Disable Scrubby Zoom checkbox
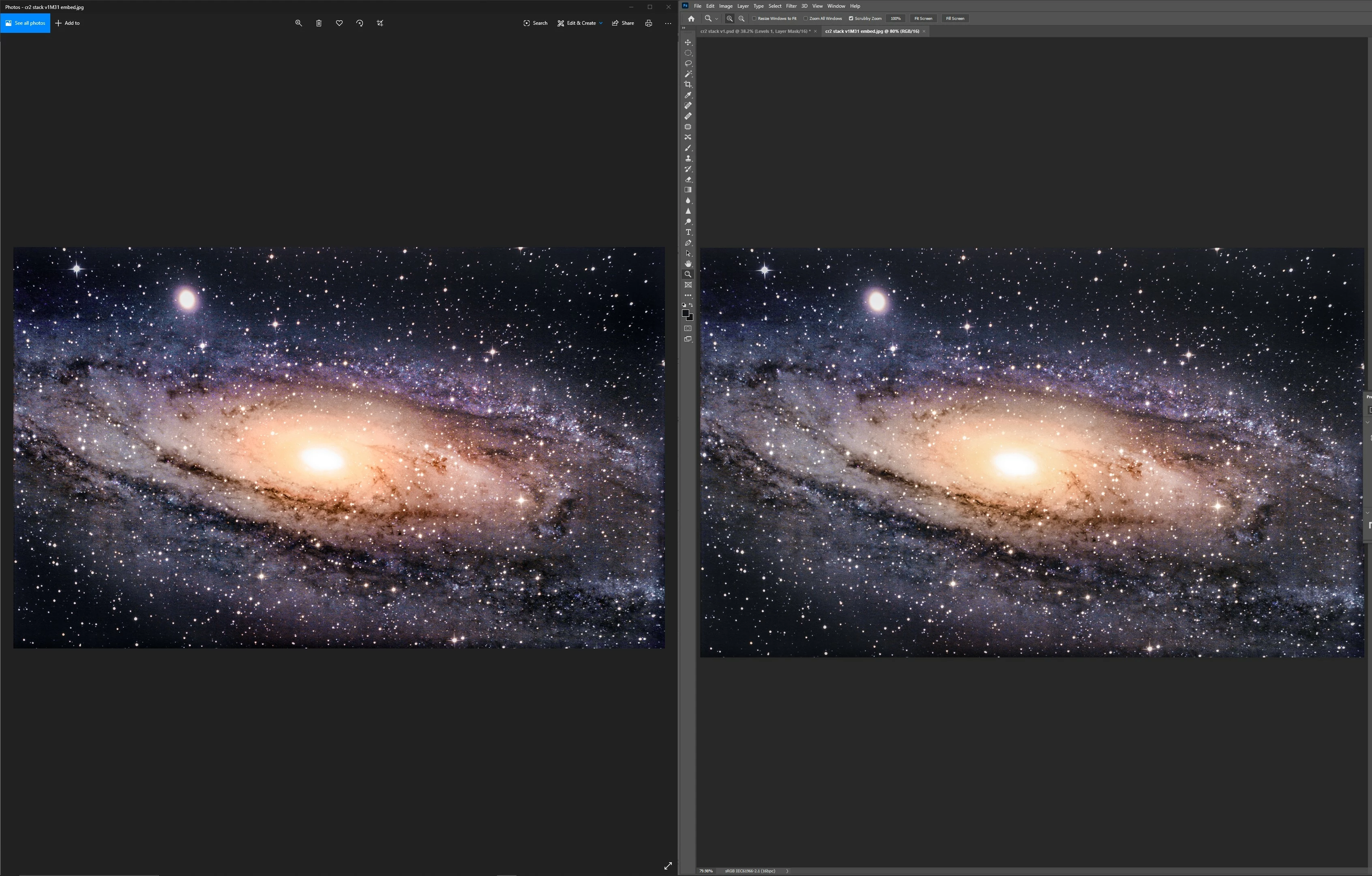 point(851,18)
